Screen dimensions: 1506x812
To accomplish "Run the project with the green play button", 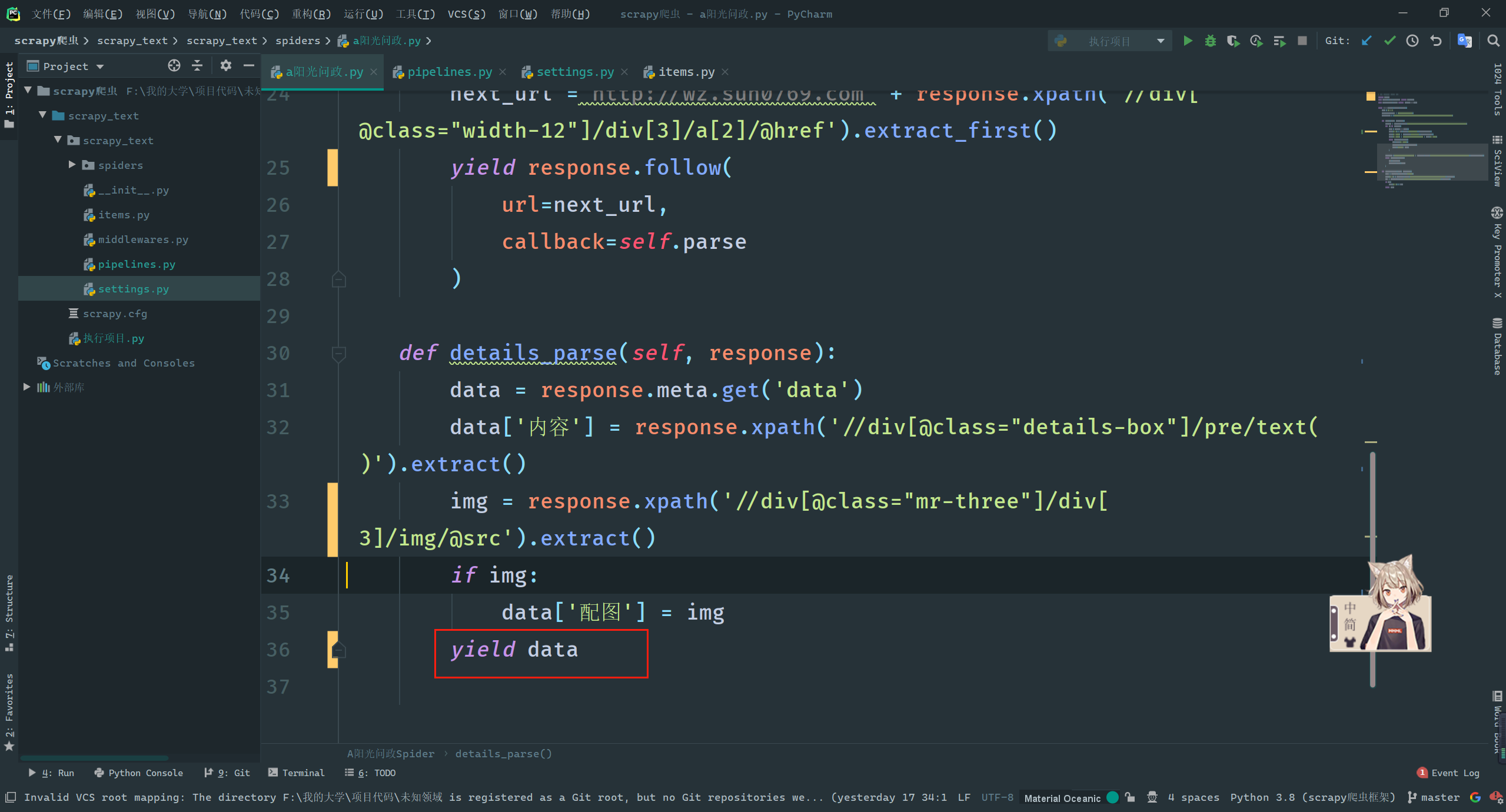I will 1188,41.
